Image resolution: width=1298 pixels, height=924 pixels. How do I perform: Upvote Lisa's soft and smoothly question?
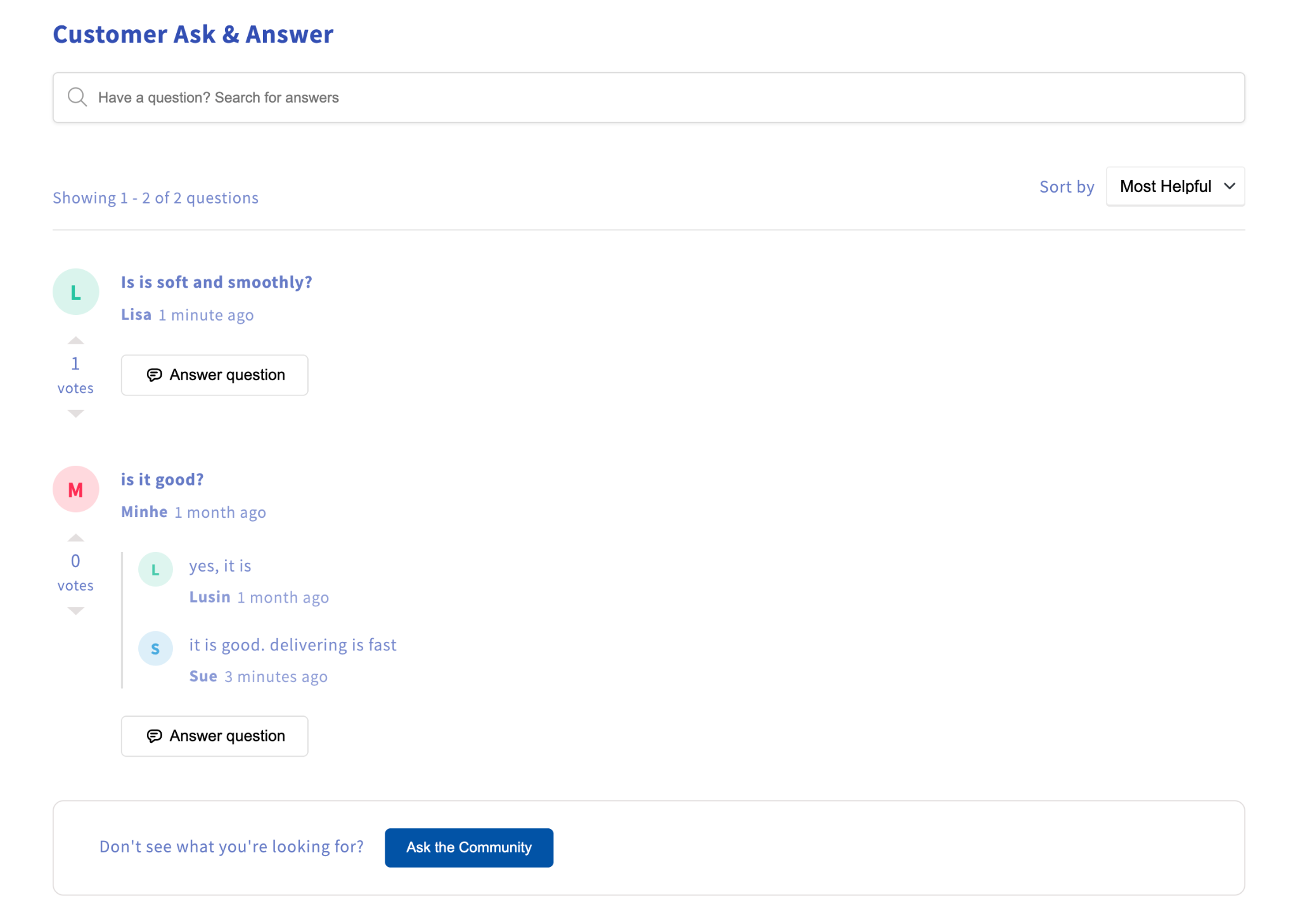tap(75, 341)
